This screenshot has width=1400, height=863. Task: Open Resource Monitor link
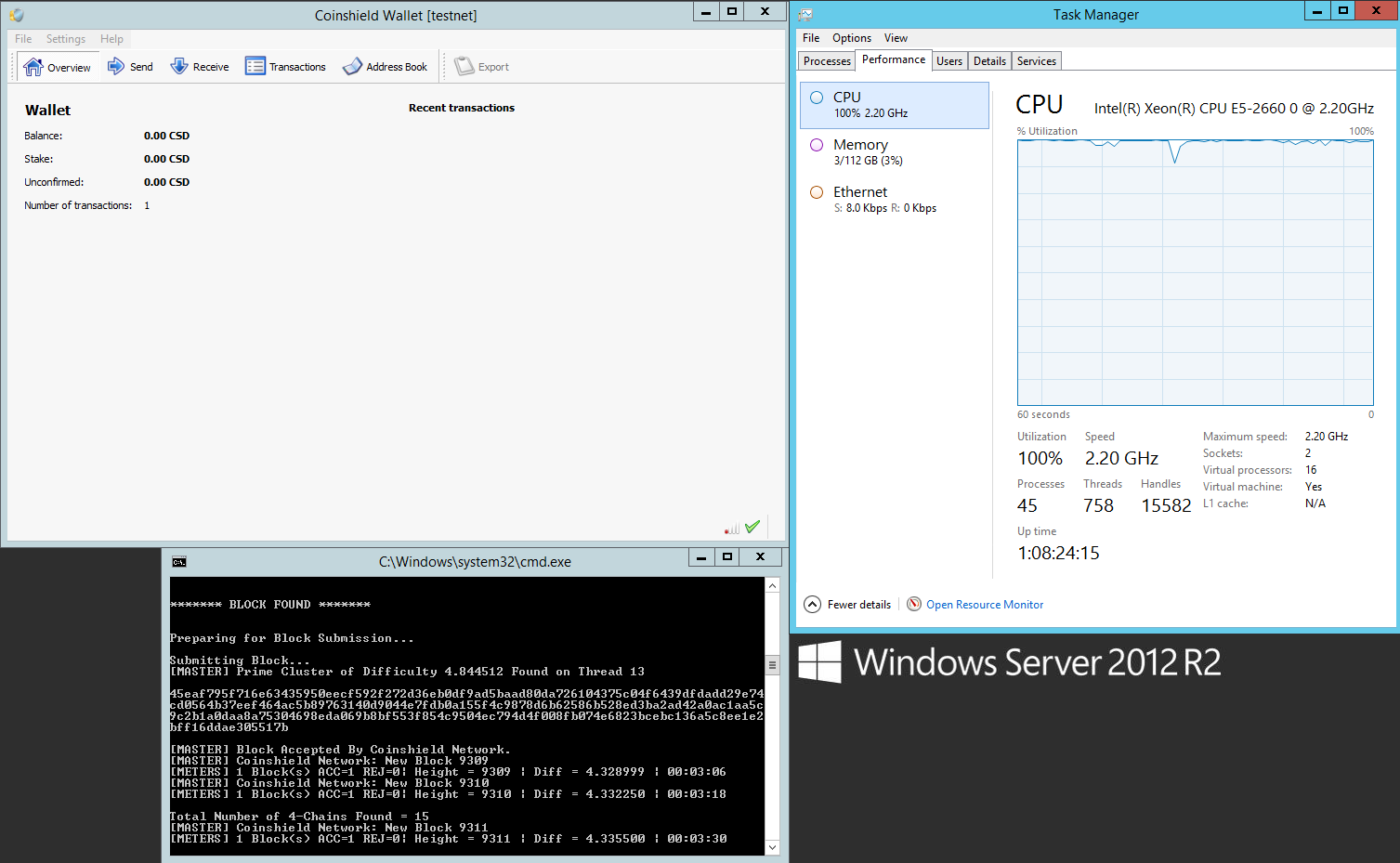(x=985, y=605)
